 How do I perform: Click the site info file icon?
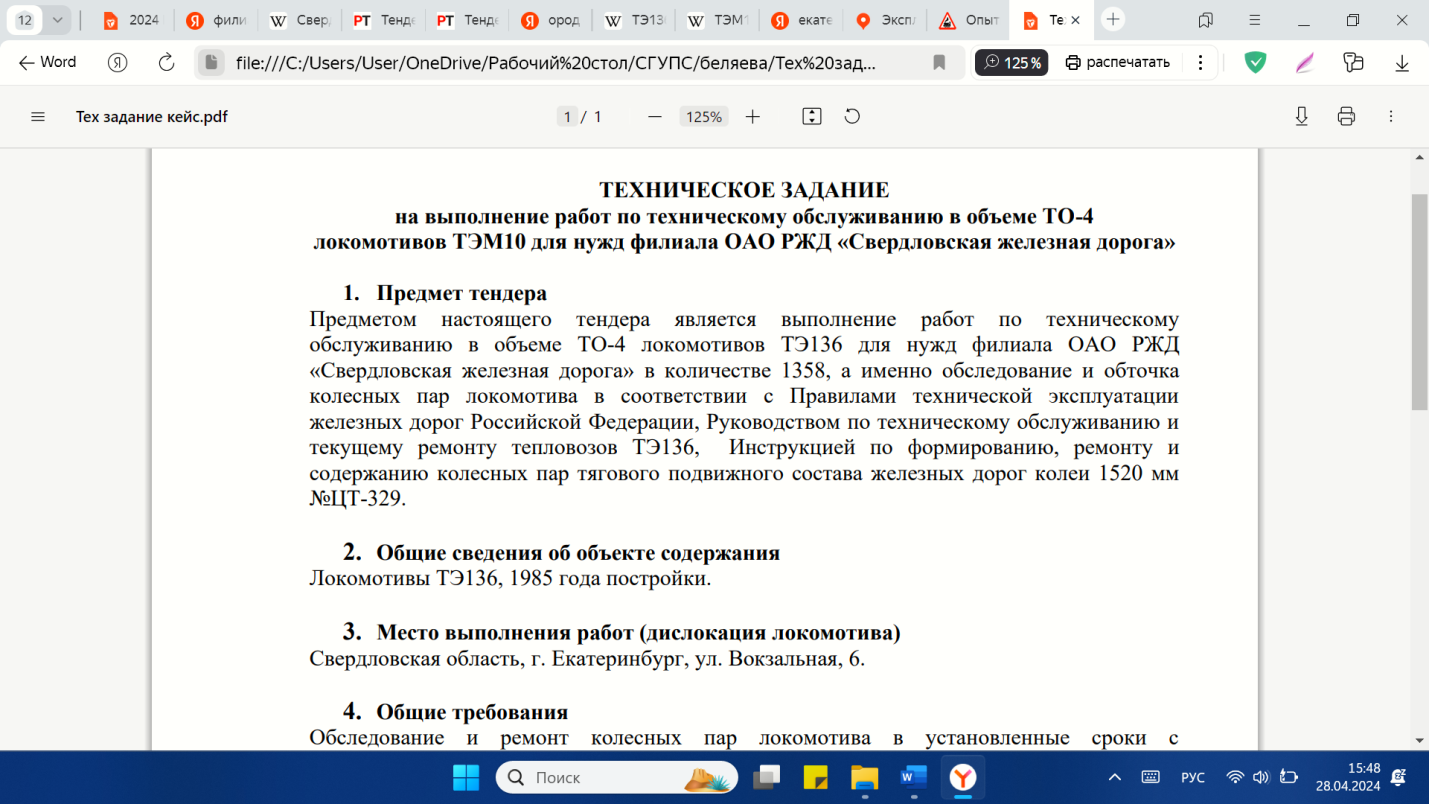tap(210, 62)
